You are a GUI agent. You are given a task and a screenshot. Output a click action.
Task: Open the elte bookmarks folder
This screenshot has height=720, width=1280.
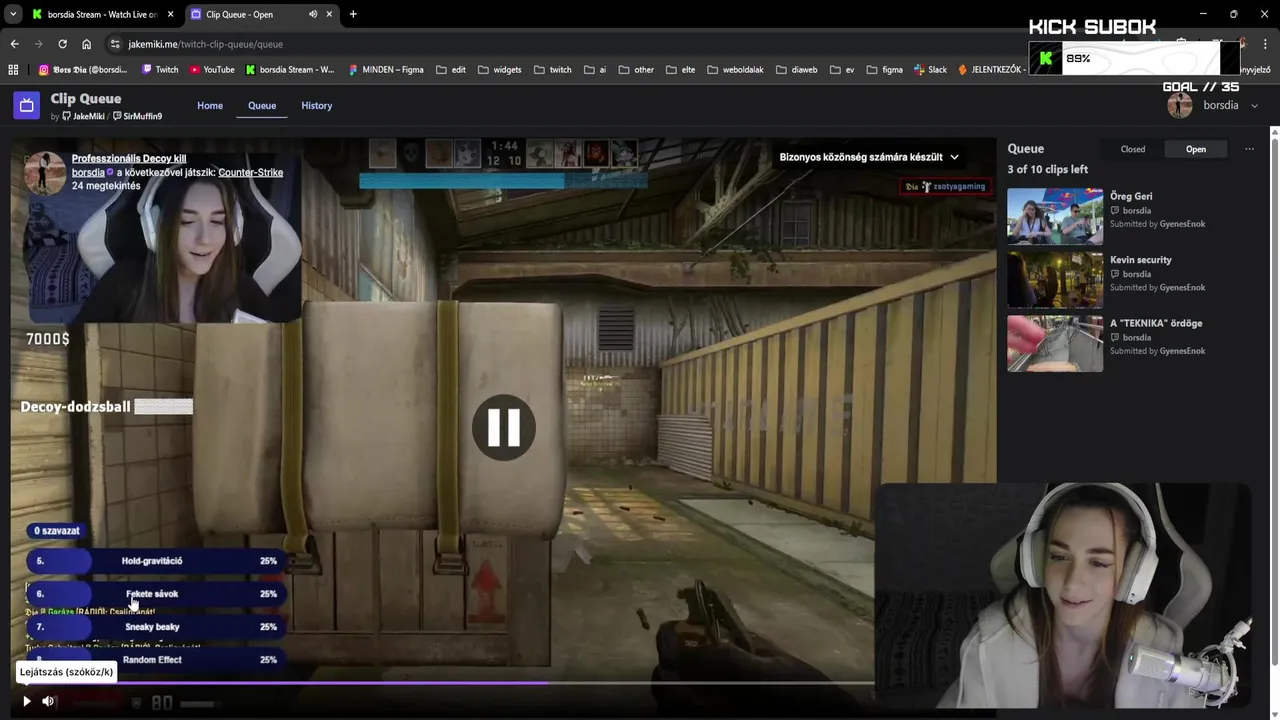[x=680, y=70]
